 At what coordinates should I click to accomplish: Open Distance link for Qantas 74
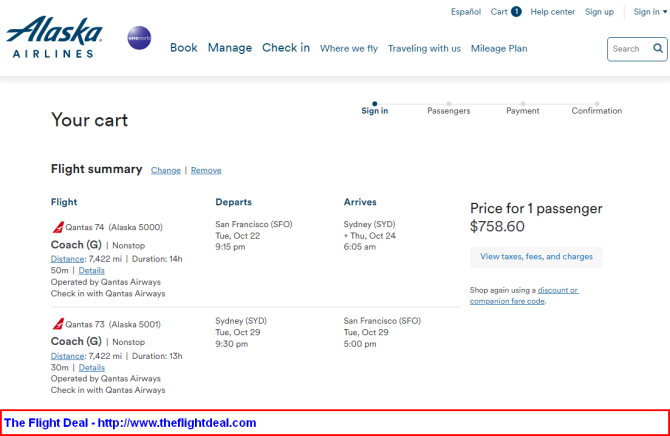(68, 259)
